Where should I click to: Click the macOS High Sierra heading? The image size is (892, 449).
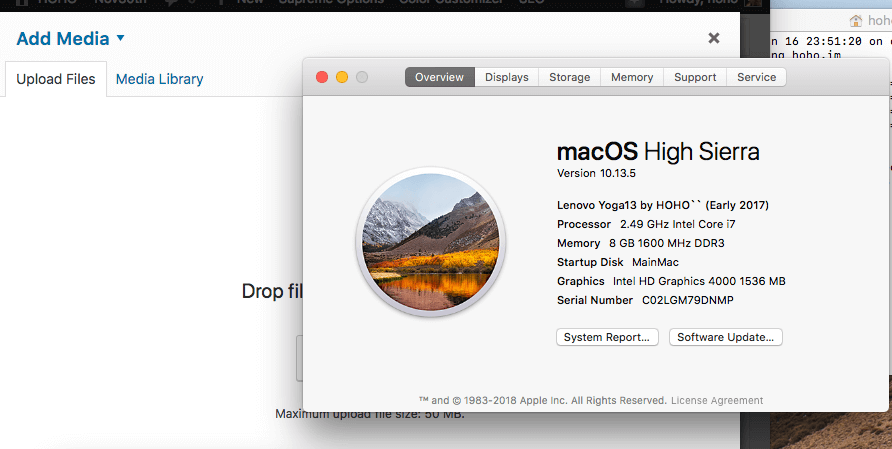(x=658, y=152)
